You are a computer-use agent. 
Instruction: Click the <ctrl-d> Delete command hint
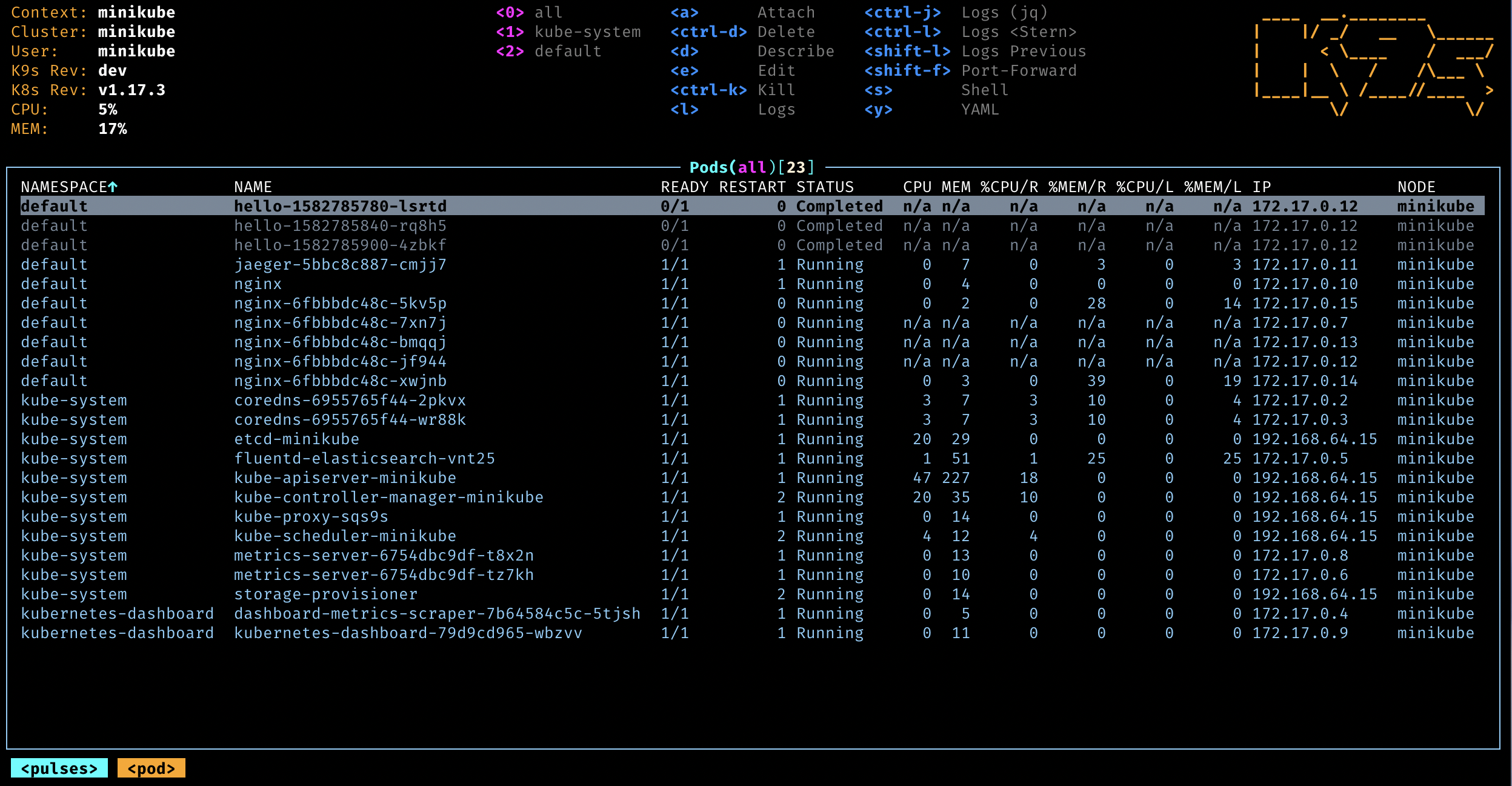[x=742, y=32]
